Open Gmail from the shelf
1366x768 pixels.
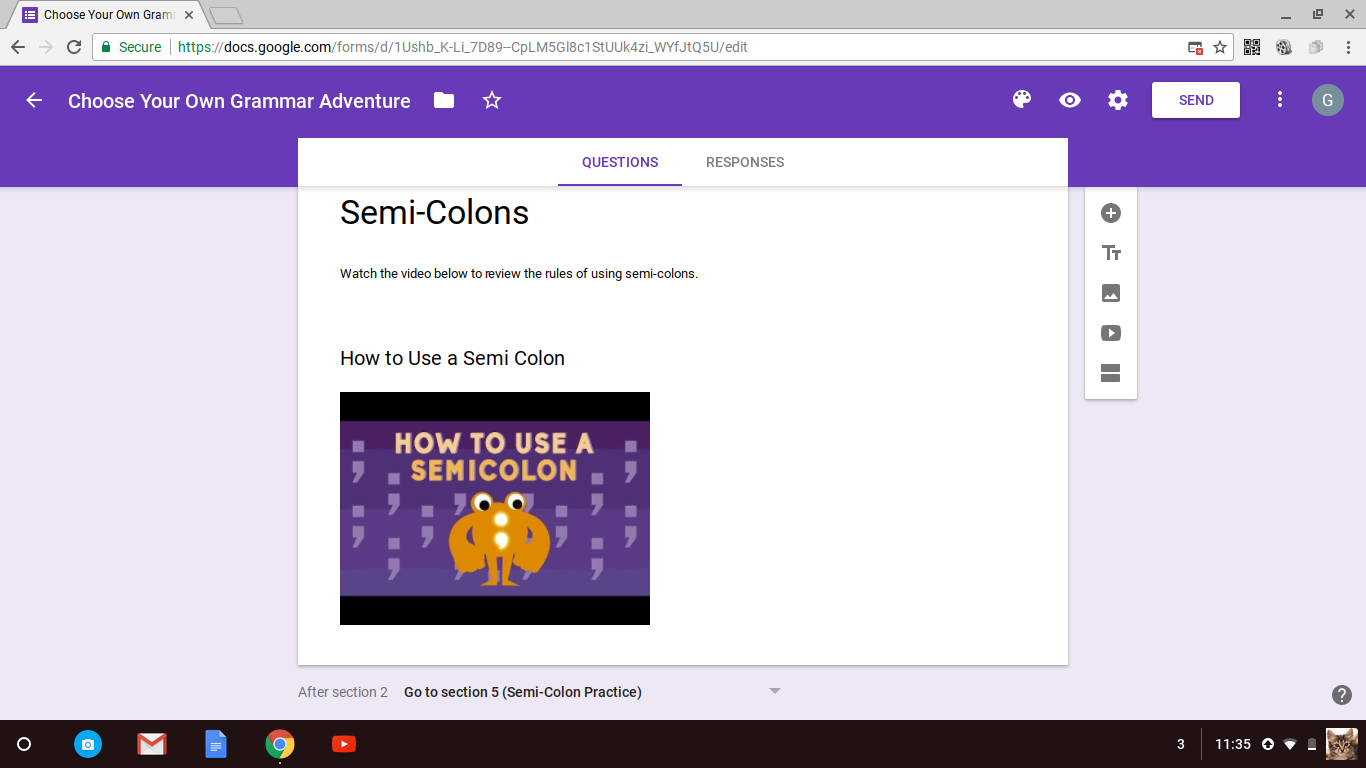[152, 744]
